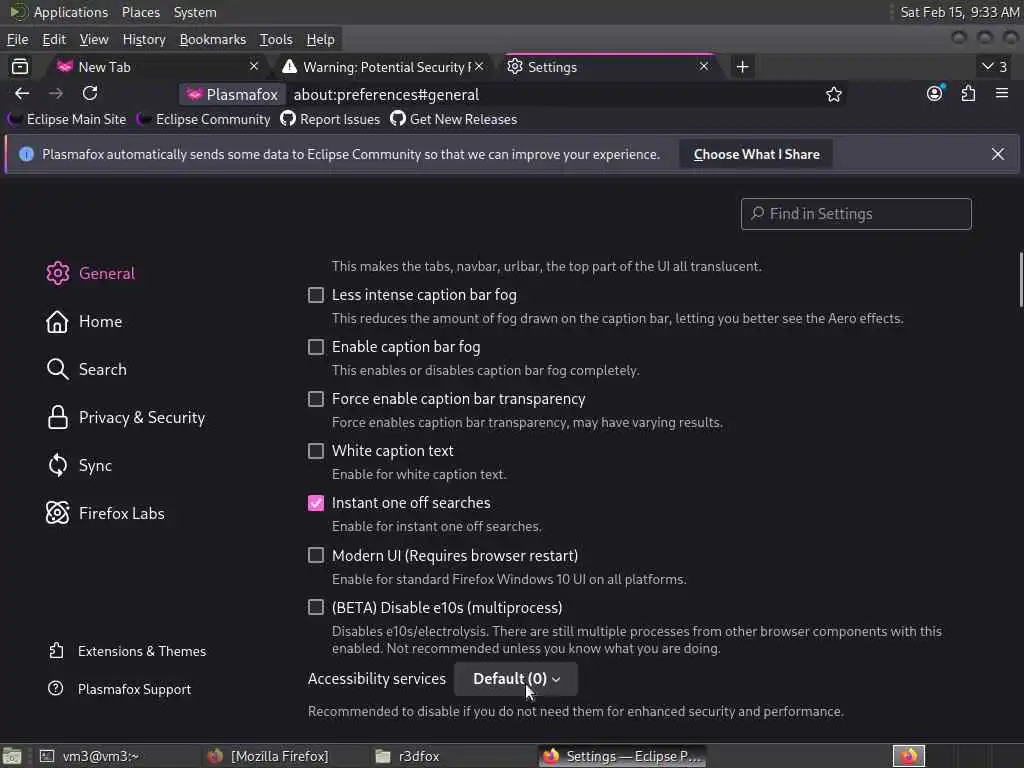
Task: Open Extensions & Themes page
Action: pos(127,651)
